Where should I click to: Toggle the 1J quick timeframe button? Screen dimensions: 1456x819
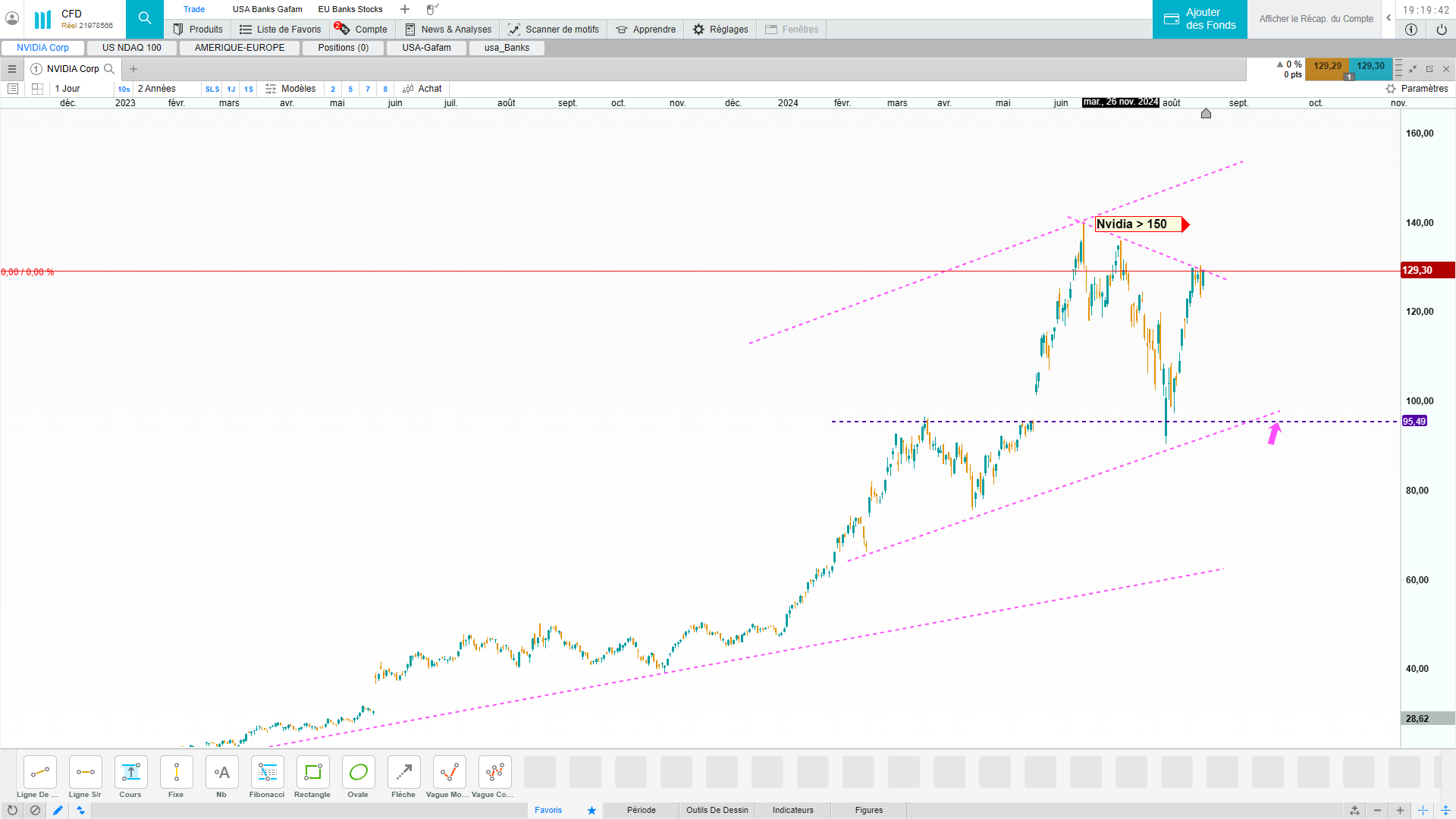231,89
